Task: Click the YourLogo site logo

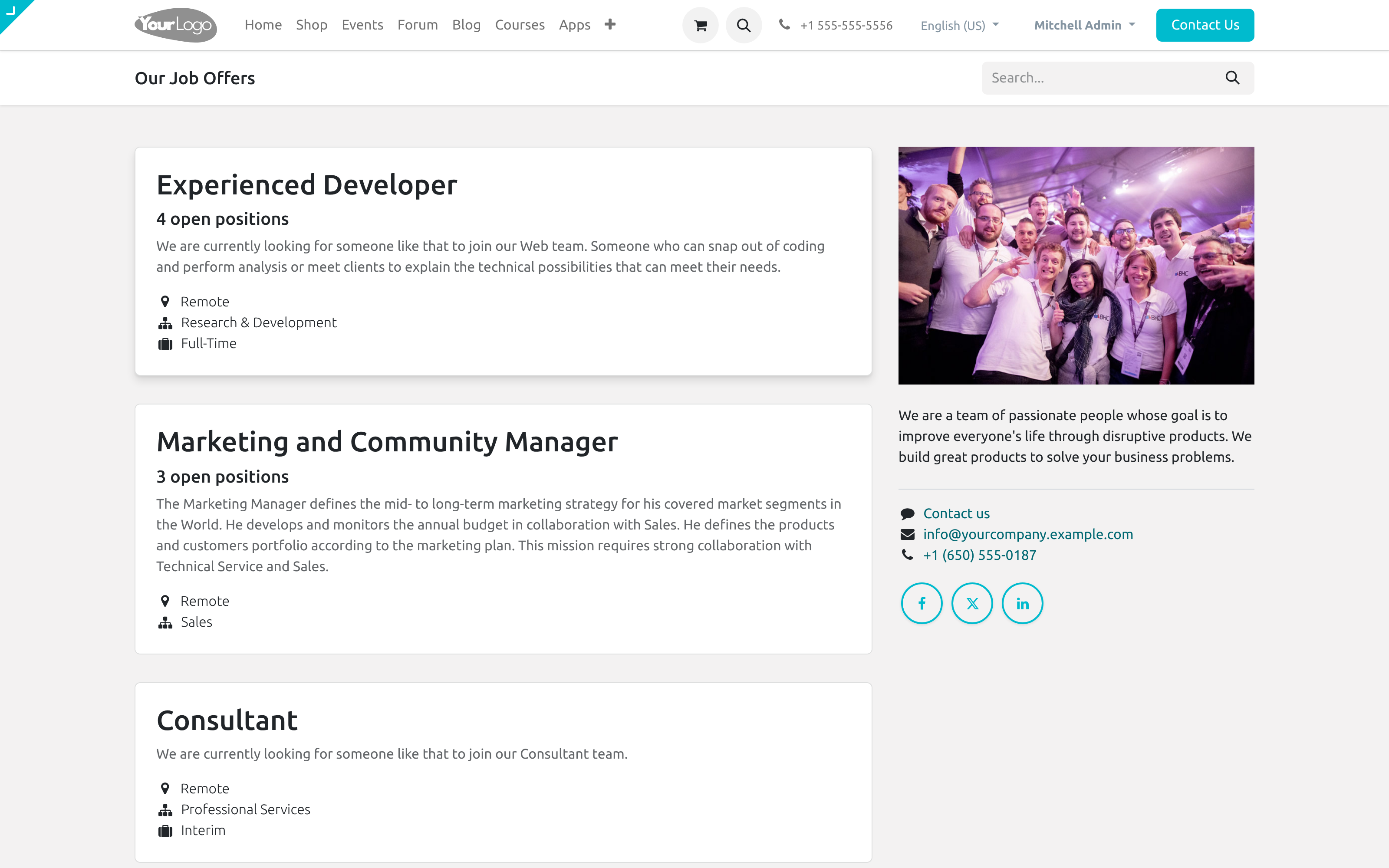Action: point(176,25)
